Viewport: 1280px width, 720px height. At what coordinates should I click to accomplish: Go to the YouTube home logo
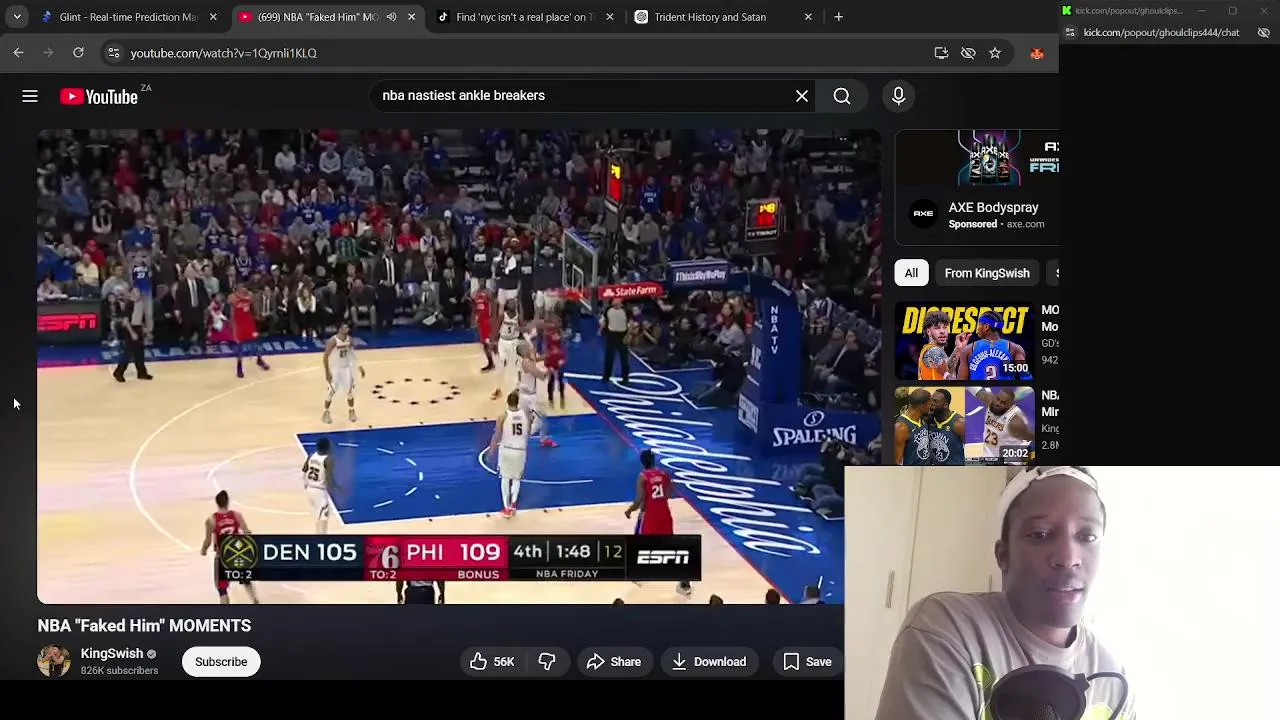[x=99, y=96]
